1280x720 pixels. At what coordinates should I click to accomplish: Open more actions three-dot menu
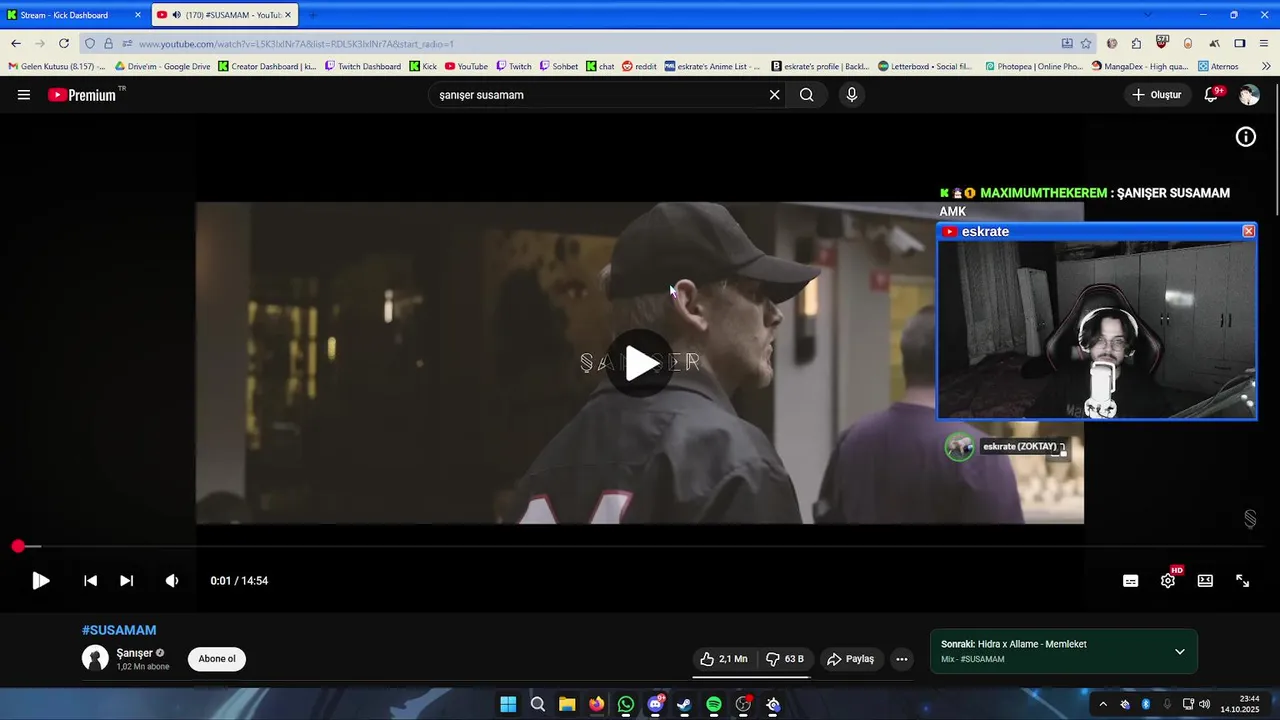[901, 659]
